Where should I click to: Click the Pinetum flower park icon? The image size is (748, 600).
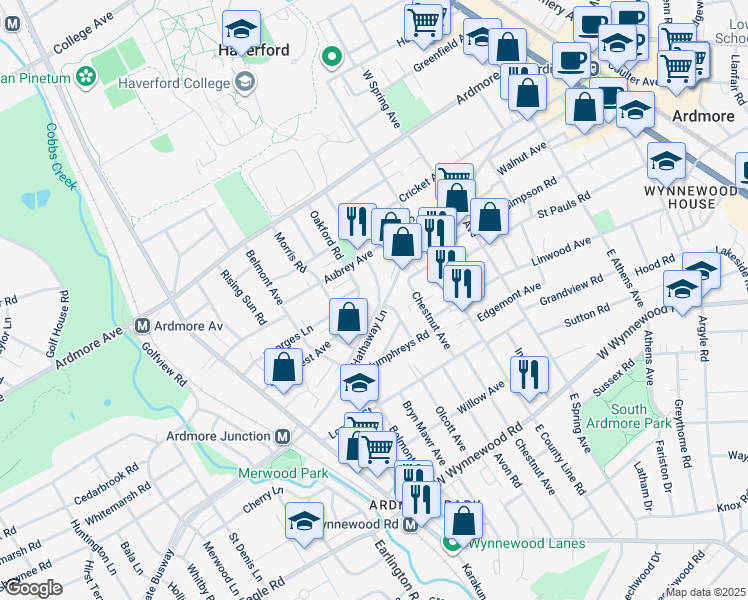86,77
